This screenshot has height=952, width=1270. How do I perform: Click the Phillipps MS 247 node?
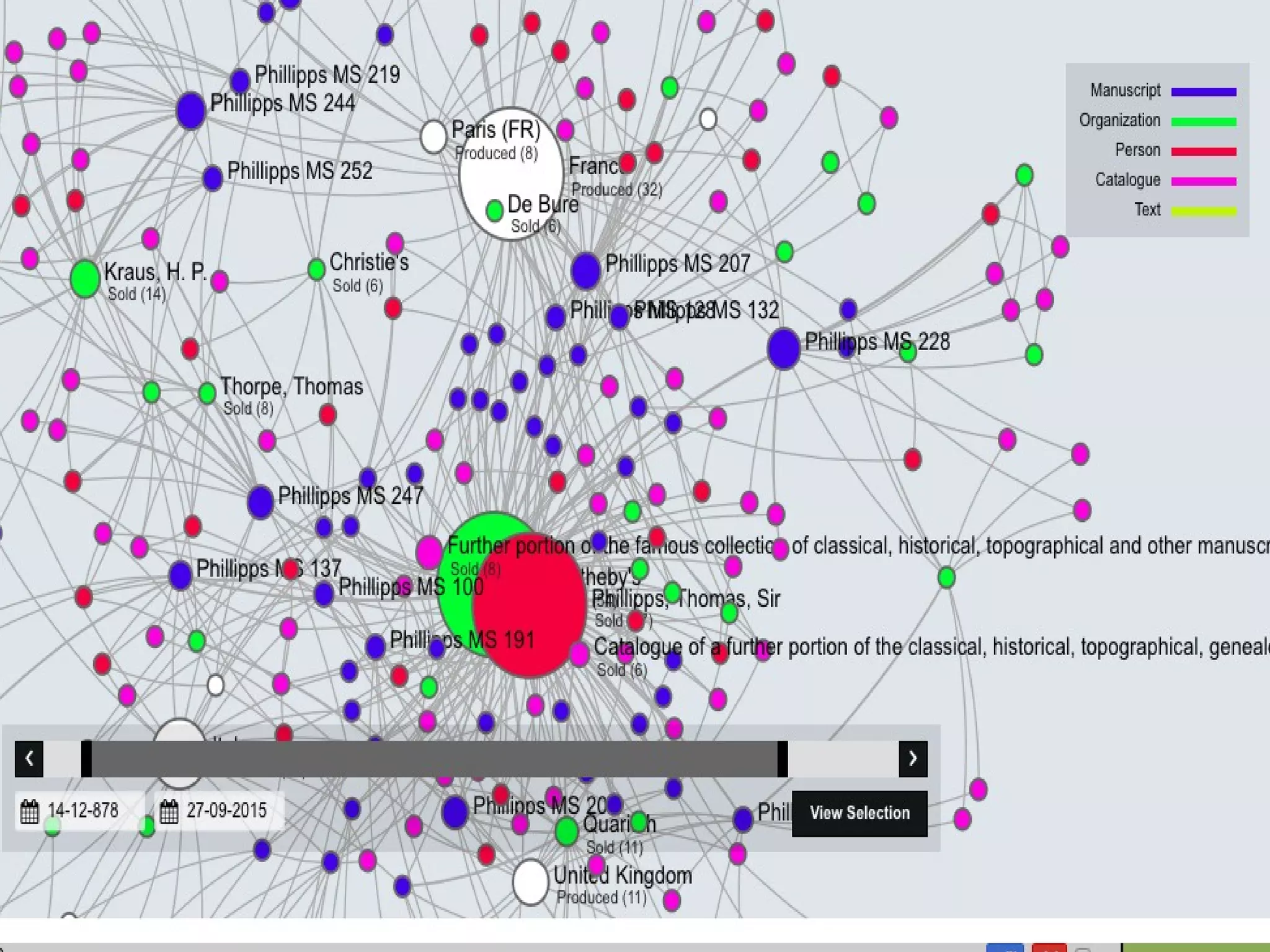pos(260,501)
